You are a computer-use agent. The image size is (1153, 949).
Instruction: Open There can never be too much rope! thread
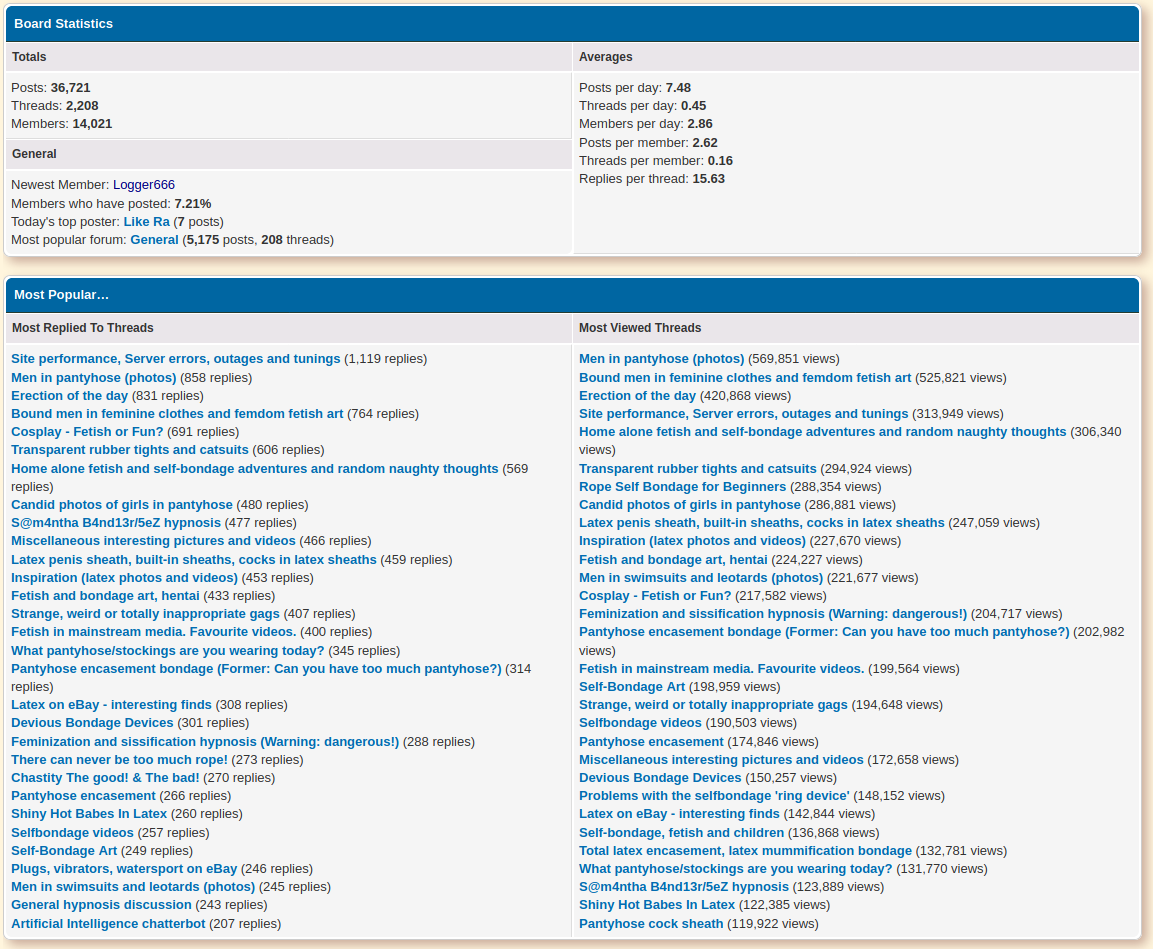[x=119, y=760]
